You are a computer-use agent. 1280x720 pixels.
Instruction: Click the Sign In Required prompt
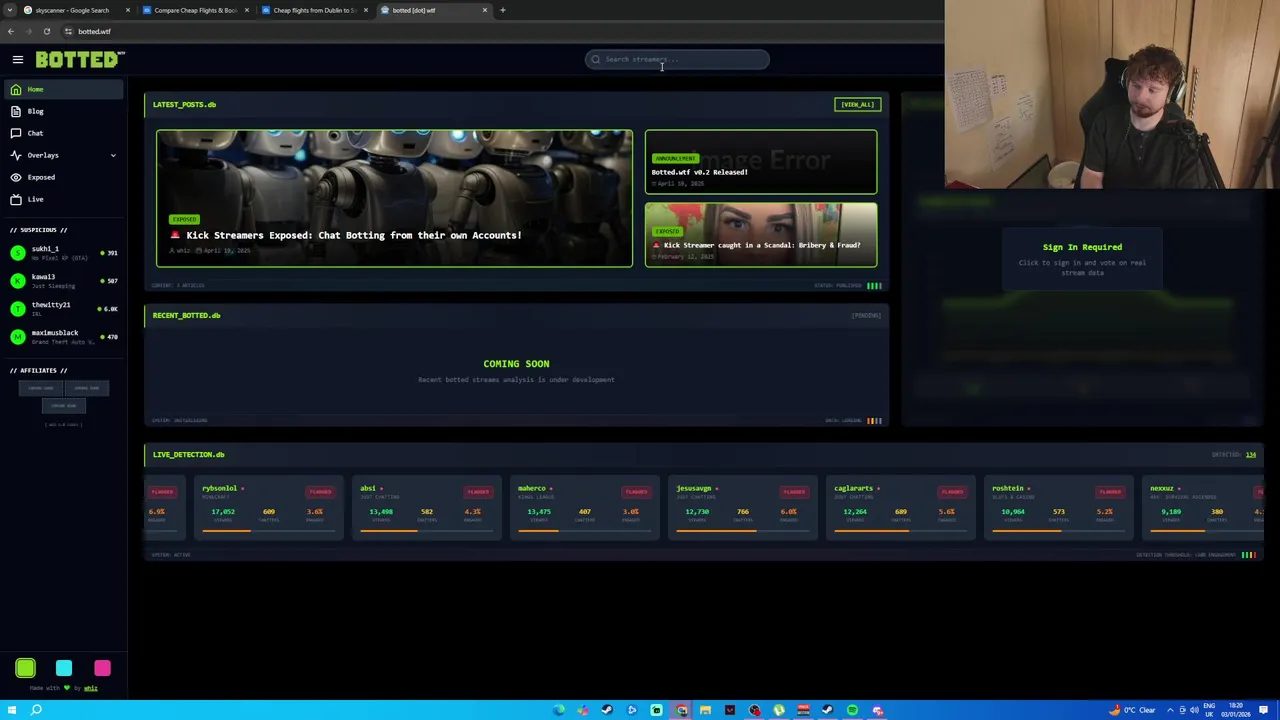pos(1082,259)
